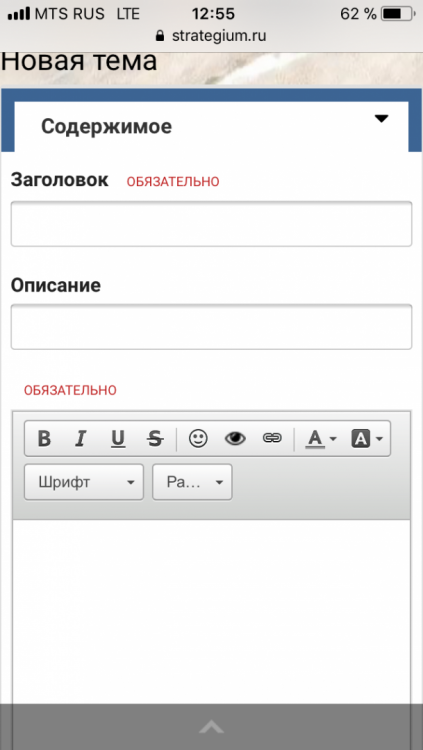Screen dimensions: 423x750
Task: Open text color picker
Action: [321, 438]
